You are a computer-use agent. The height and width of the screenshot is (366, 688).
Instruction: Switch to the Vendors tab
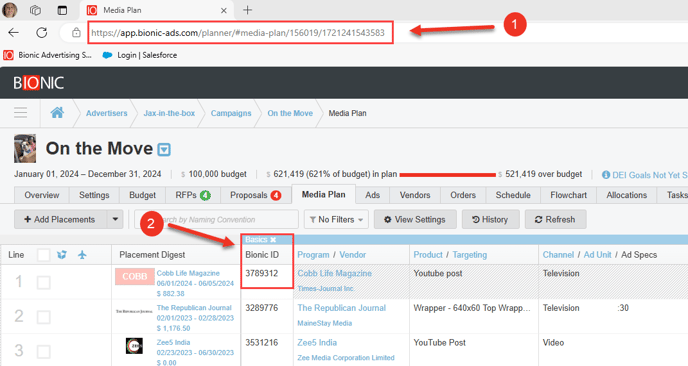click(415, 195)
